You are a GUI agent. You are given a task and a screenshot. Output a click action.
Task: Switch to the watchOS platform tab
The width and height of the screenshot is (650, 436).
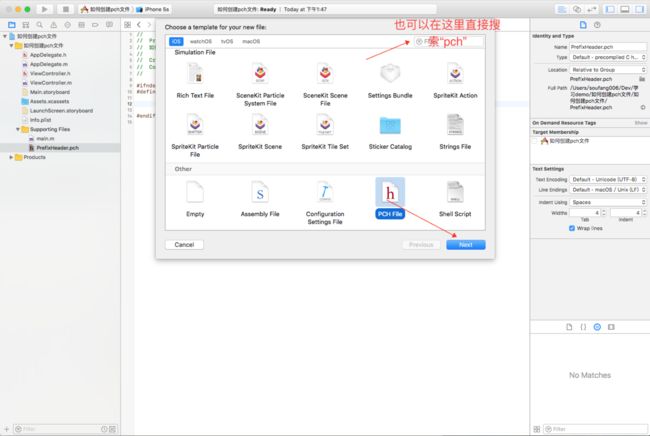click(x=201, y=41)
